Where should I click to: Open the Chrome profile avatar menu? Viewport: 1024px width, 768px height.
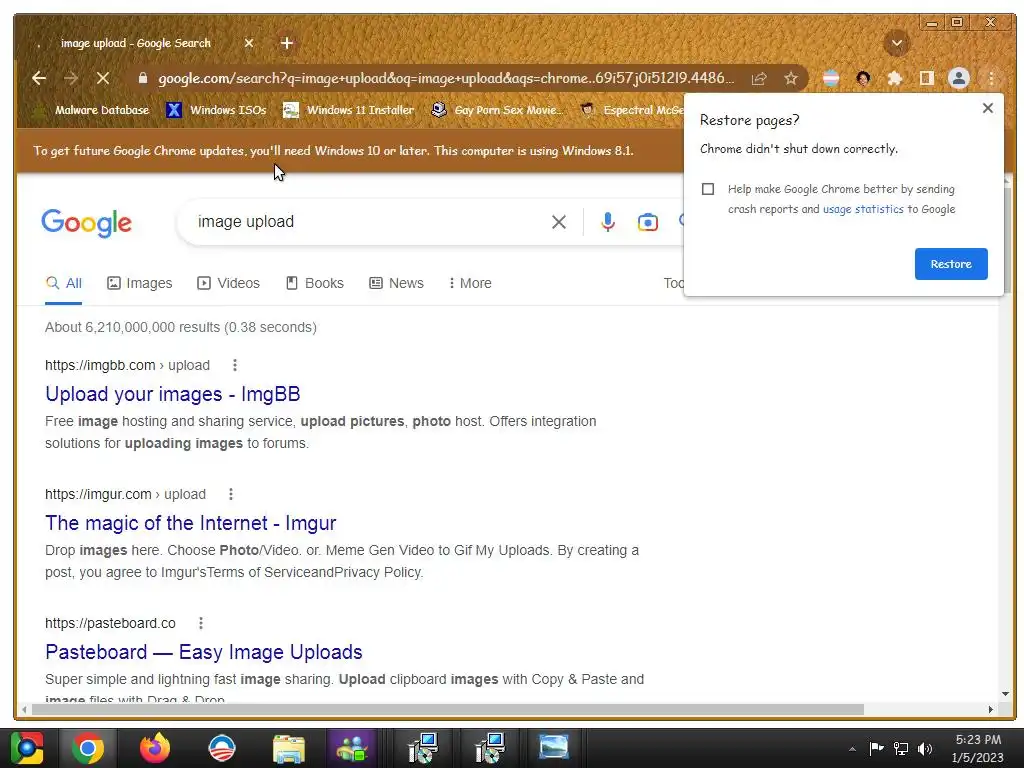(x=959, y=78)
